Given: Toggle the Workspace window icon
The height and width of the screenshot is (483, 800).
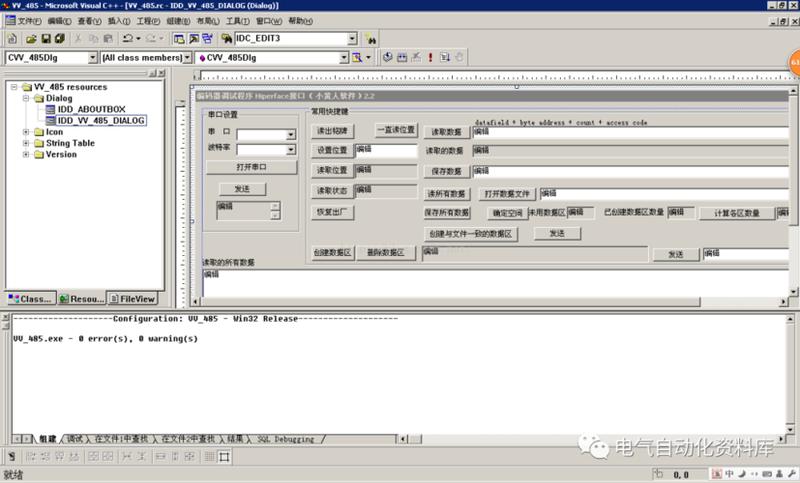Looking at the screenshot, I should (x=179, y=39).
